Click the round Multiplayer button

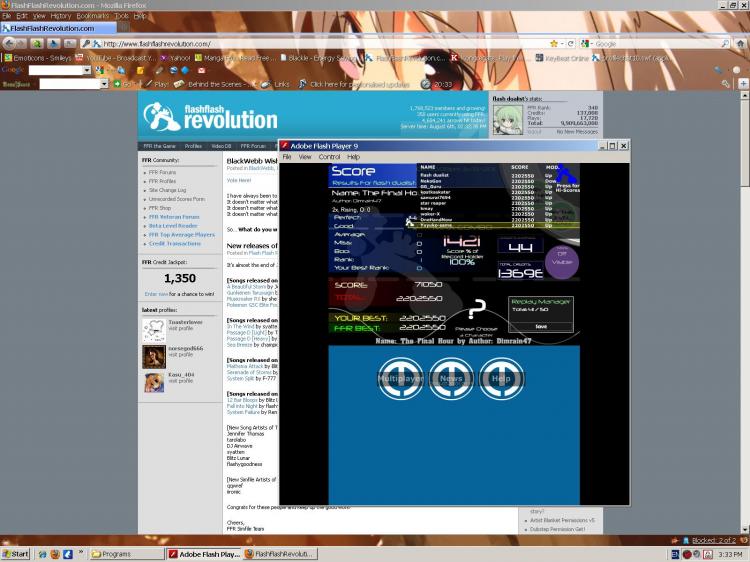(400, 378)
